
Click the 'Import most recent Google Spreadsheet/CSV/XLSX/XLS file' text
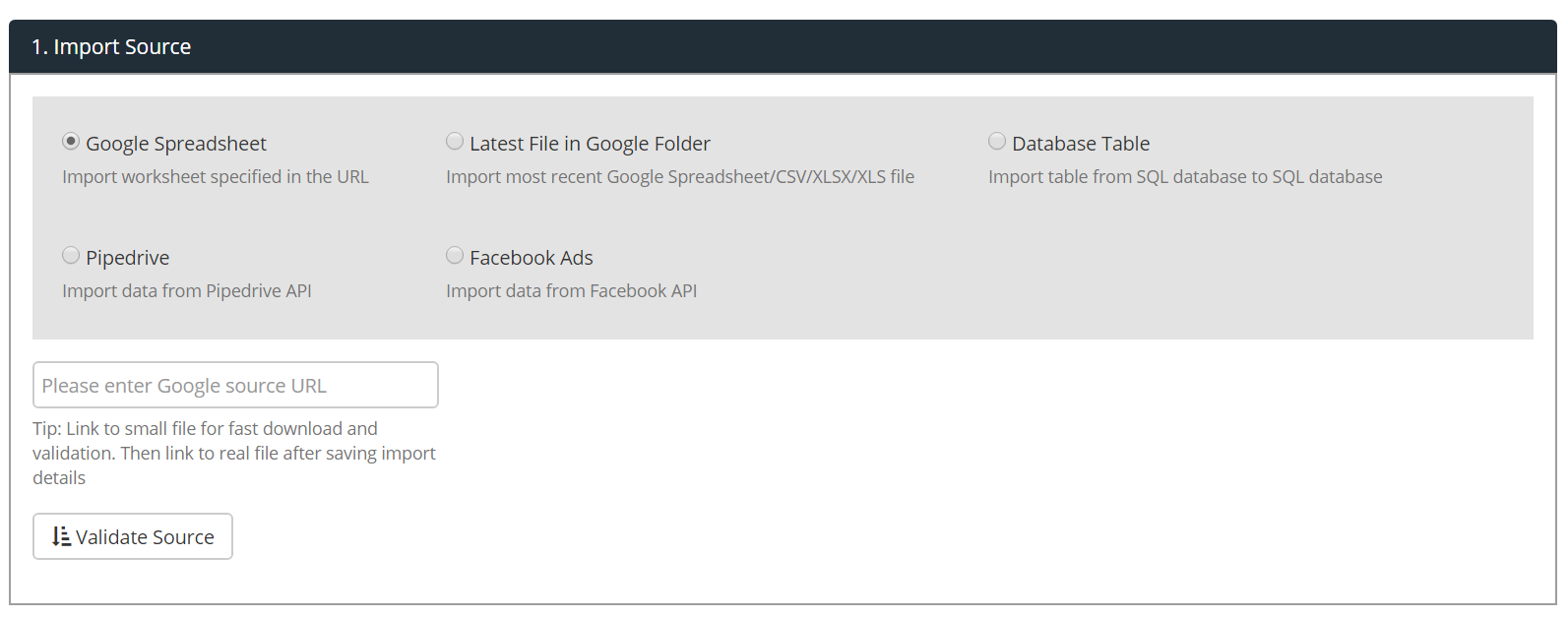click(x=679, y=176)
